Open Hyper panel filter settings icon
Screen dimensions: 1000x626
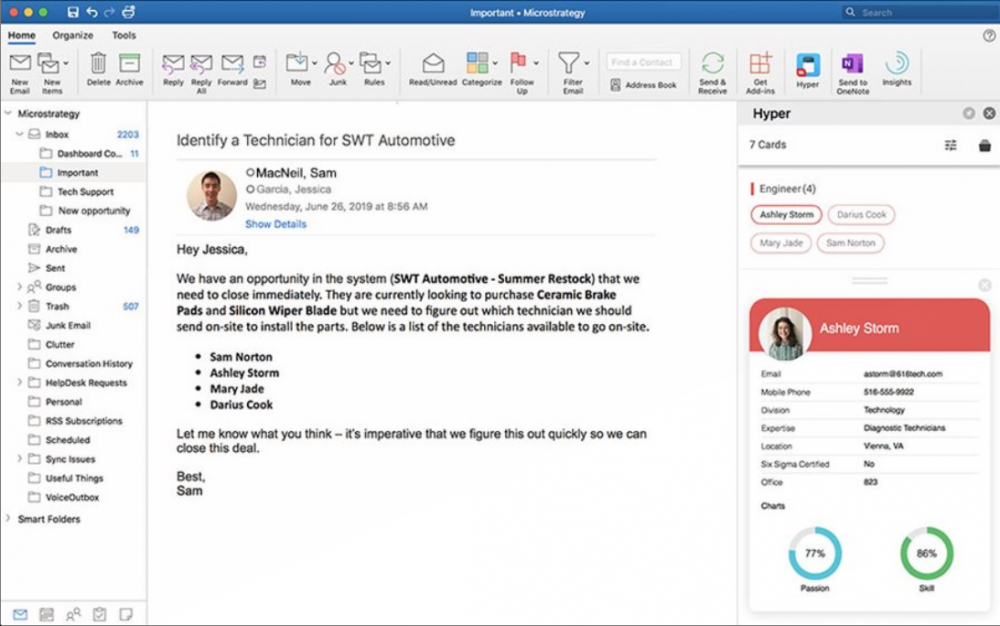tap(950, 145)
